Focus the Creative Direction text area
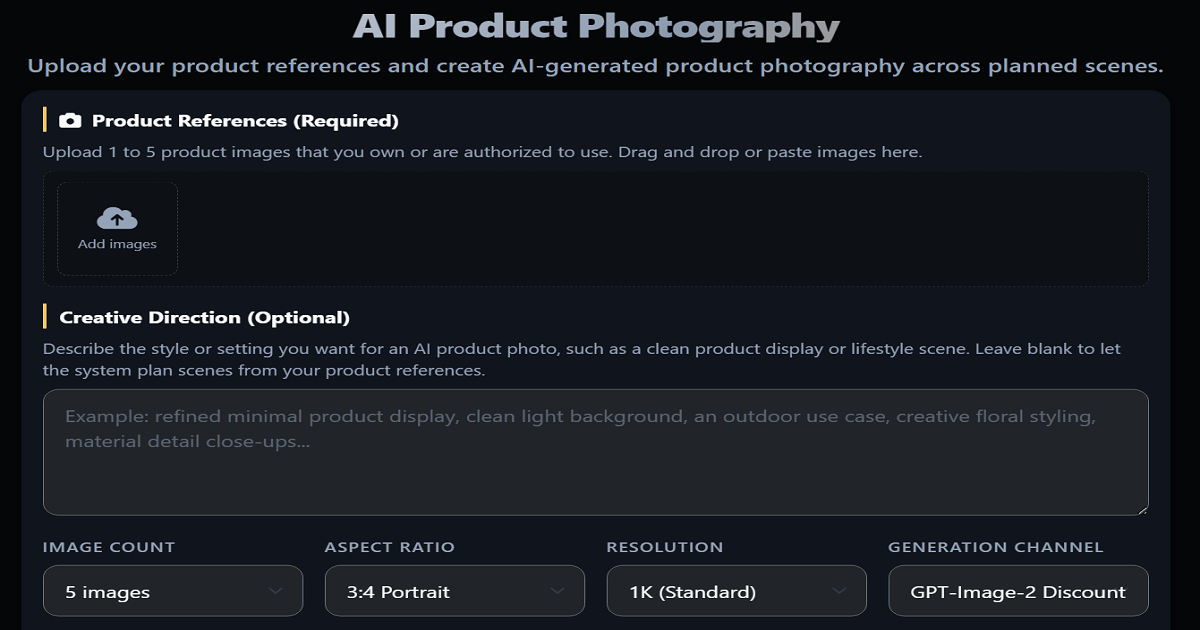This screenshot has height=630, width=1200. [x=595, y=452]
